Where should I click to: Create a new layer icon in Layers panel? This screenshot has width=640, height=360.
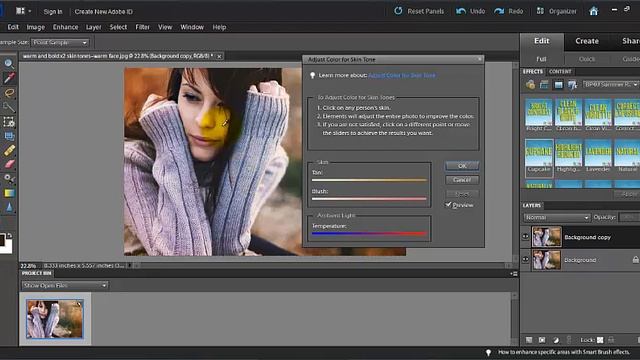click(x=529, y=340)
